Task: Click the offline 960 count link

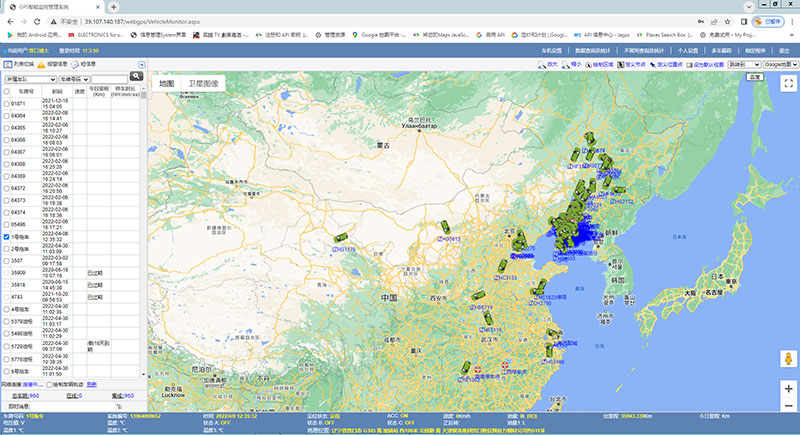Action: 122,396
